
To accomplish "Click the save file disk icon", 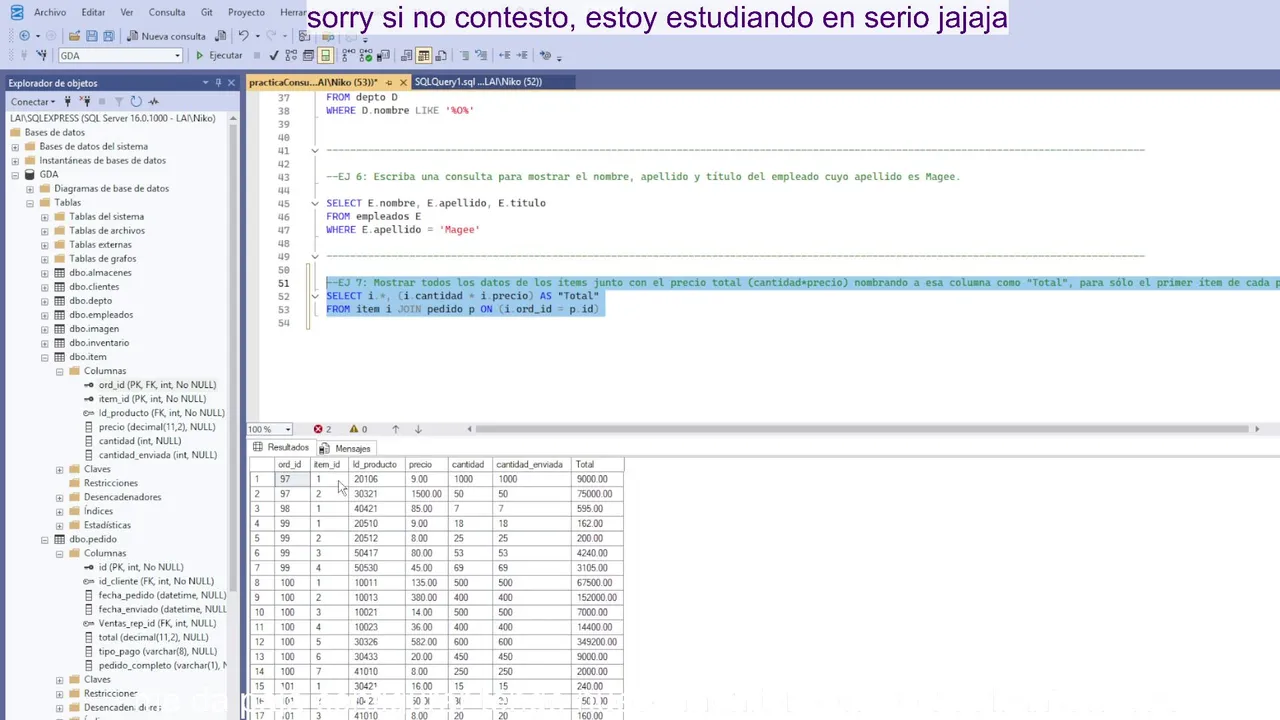I will point(91,36).
